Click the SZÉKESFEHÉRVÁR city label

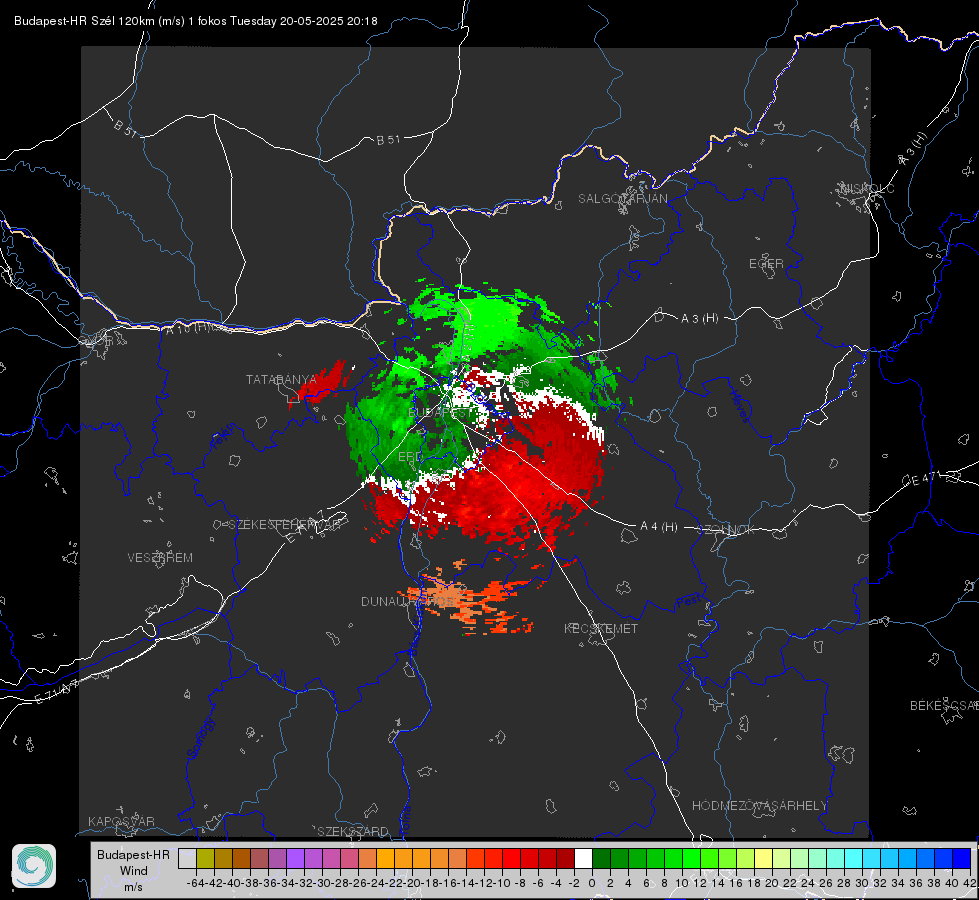(284, 525)
